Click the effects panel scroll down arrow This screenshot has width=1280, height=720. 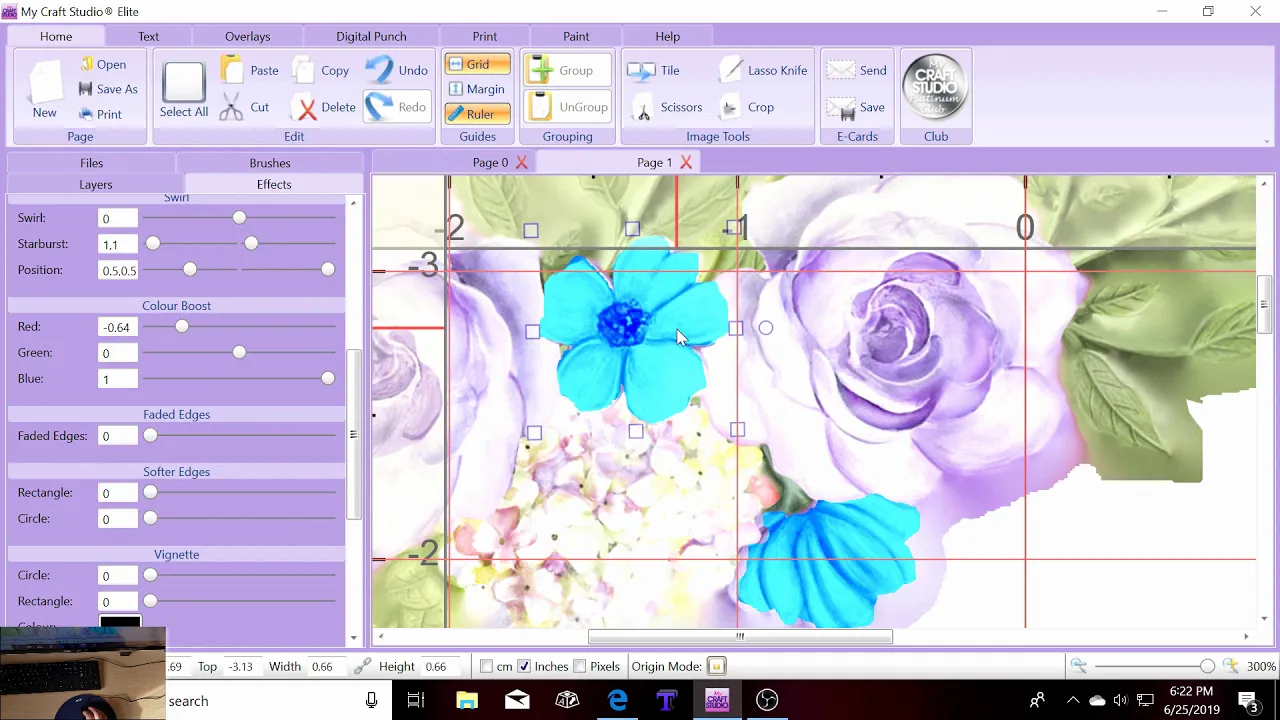coord(354,638)
